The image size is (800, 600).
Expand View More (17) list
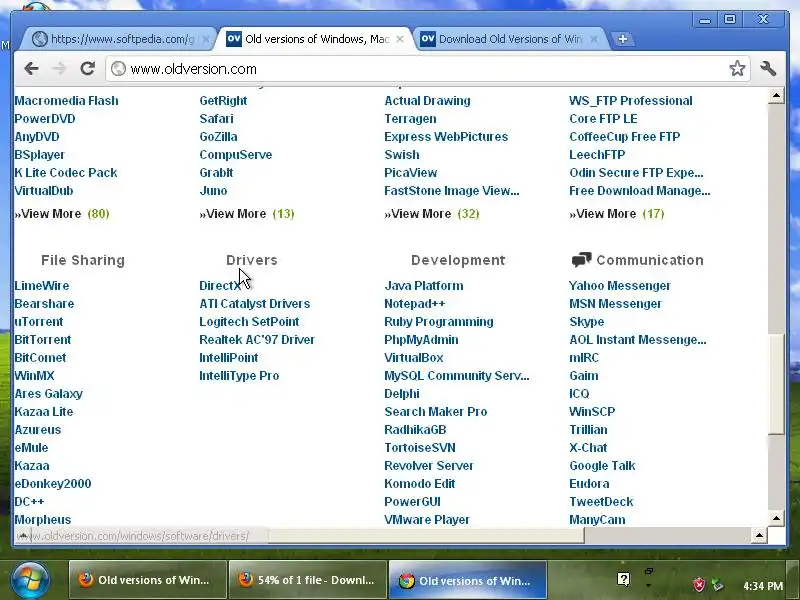[x=617, y=214]
